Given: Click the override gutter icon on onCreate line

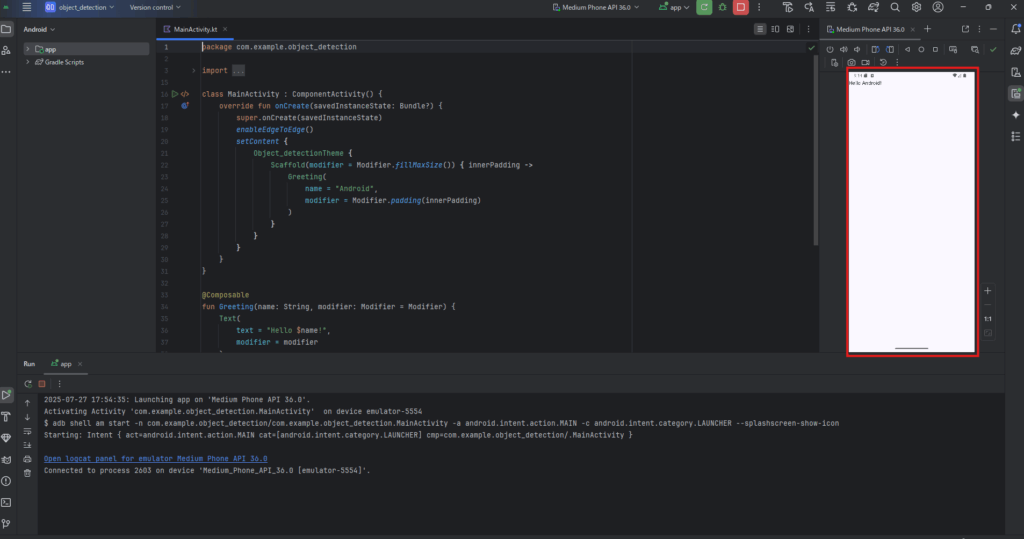Looking at the screenshot, I should (185, 106).
